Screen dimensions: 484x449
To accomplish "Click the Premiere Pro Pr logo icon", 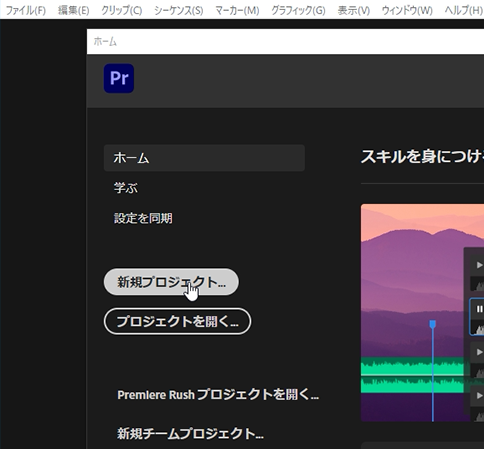I will (119, 78).
